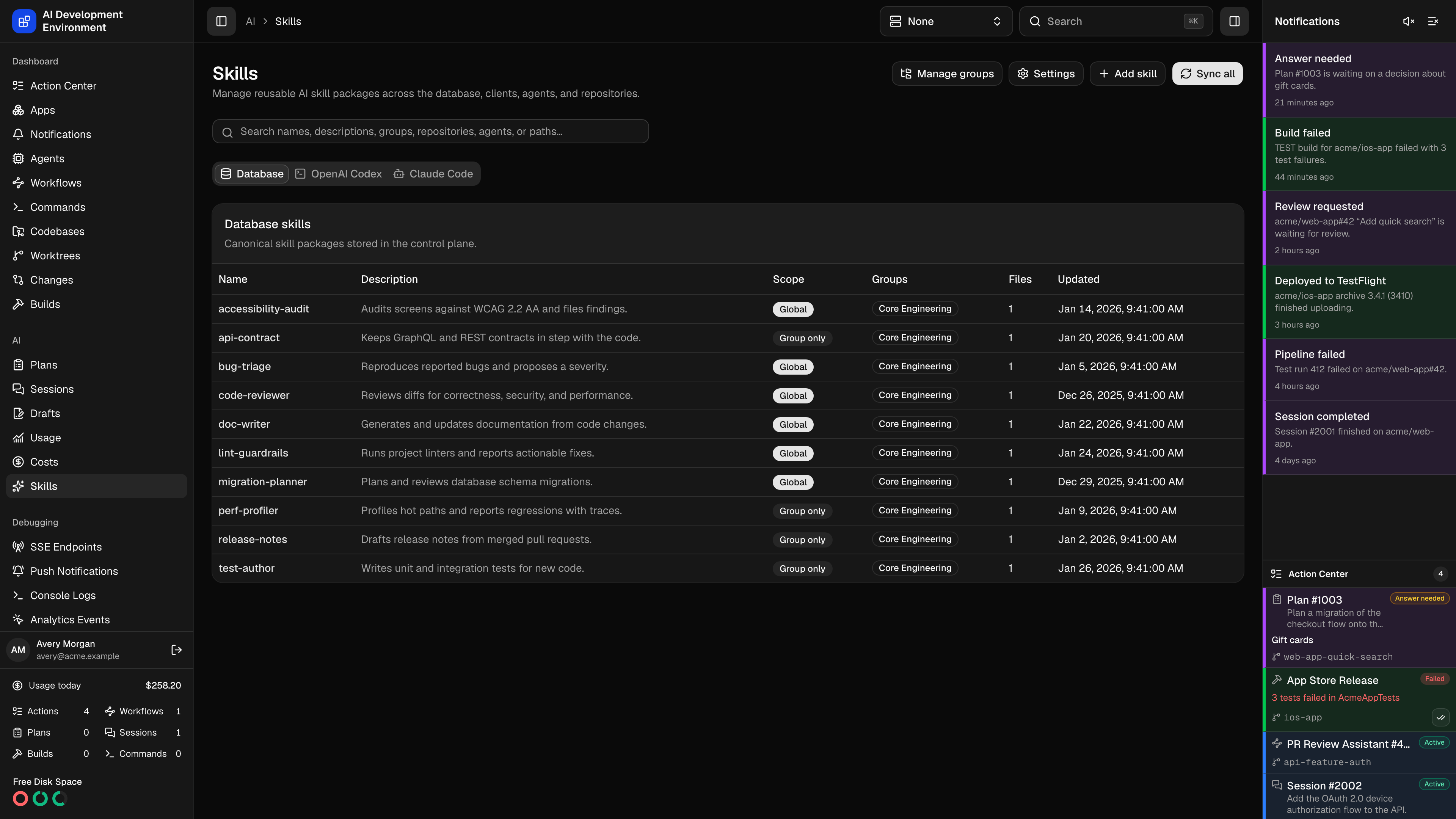Image resolution: width=1456 pixels, height=819 pixels.
Task: Click Group only badge for api-contract
Action: click(x=802, y=338)
